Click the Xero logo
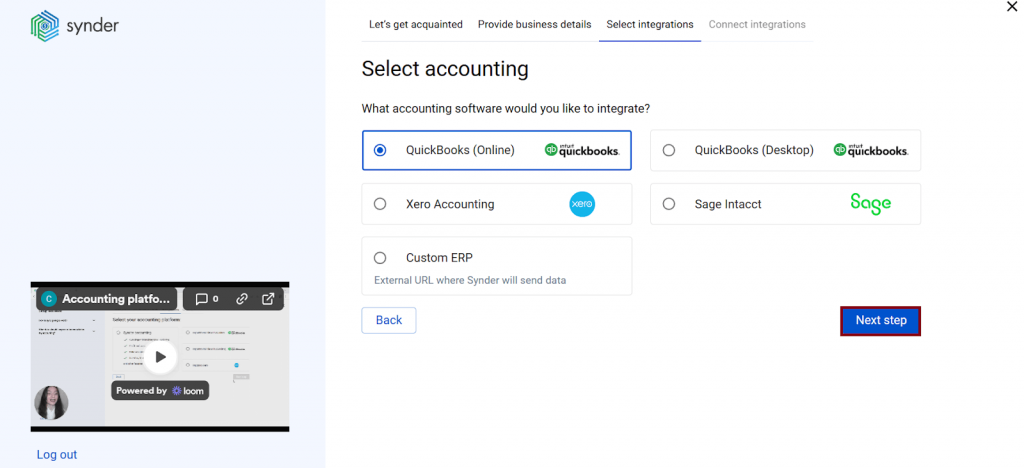Image resolution: width=1024 pixels, height=468 pixels. tap(582, 204)
